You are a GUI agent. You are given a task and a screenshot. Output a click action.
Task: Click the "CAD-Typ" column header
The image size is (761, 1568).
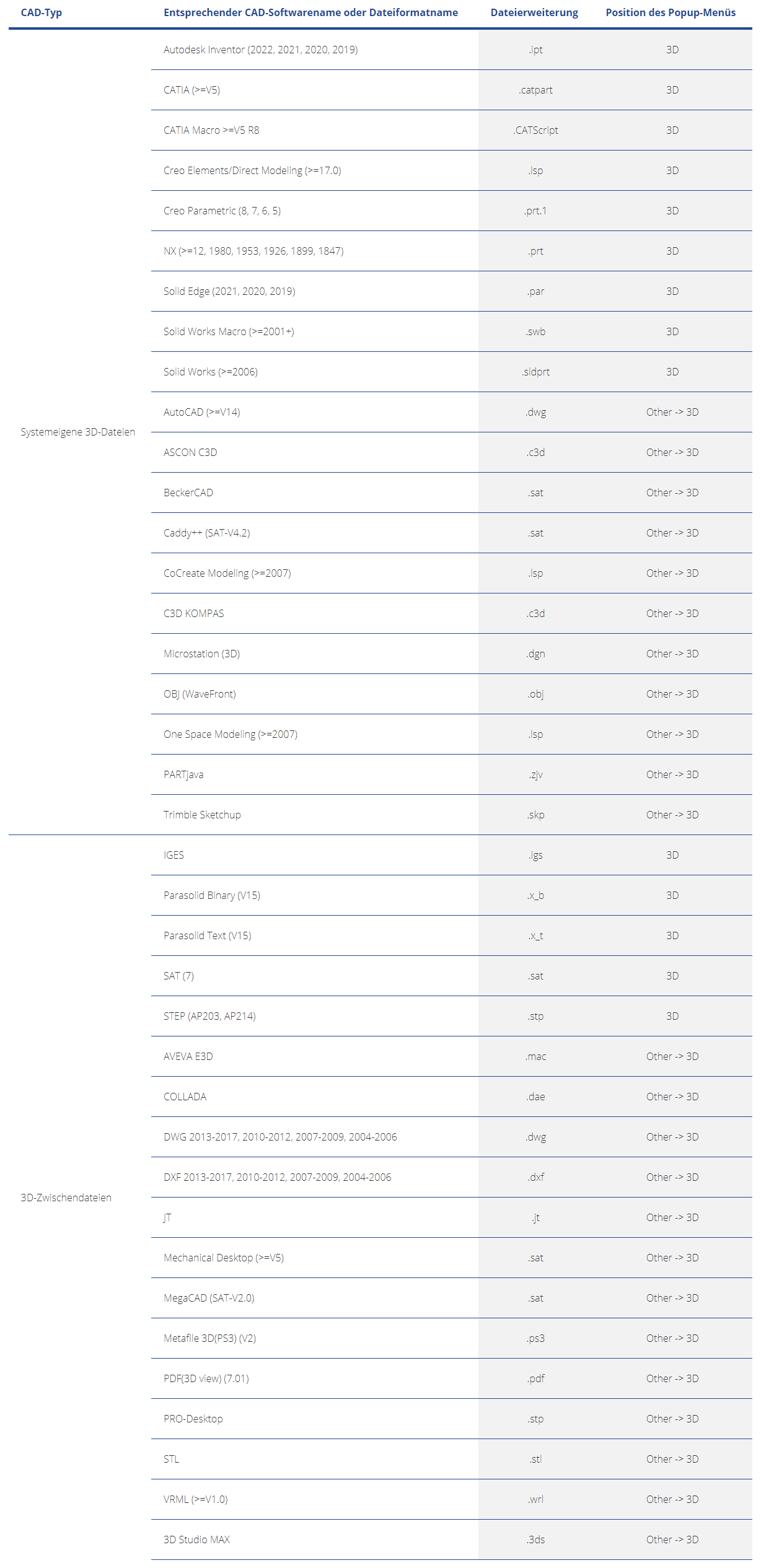(41, 12)
